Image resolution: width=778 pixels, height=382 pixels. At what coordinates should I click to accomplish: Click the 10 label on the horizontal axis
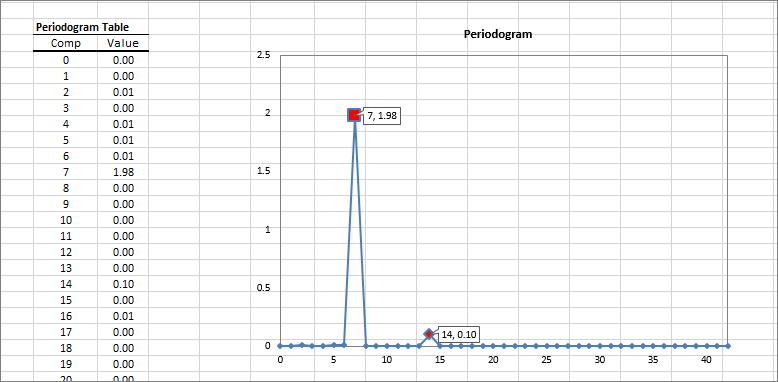click(x=387, y=359)
